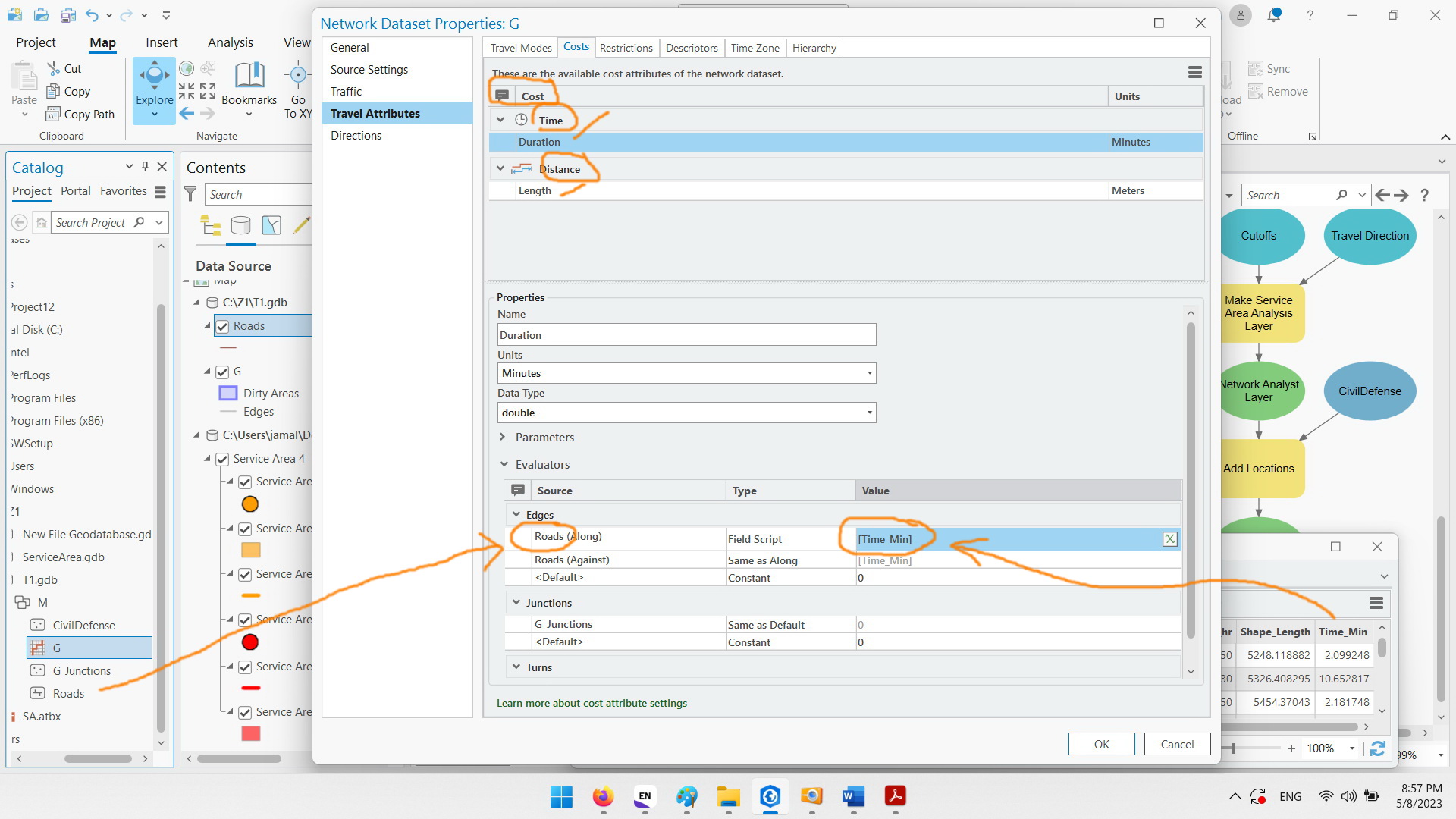Select Source Settings in left panel
This screenshot has width=1456, height=819.
[369, 69]
